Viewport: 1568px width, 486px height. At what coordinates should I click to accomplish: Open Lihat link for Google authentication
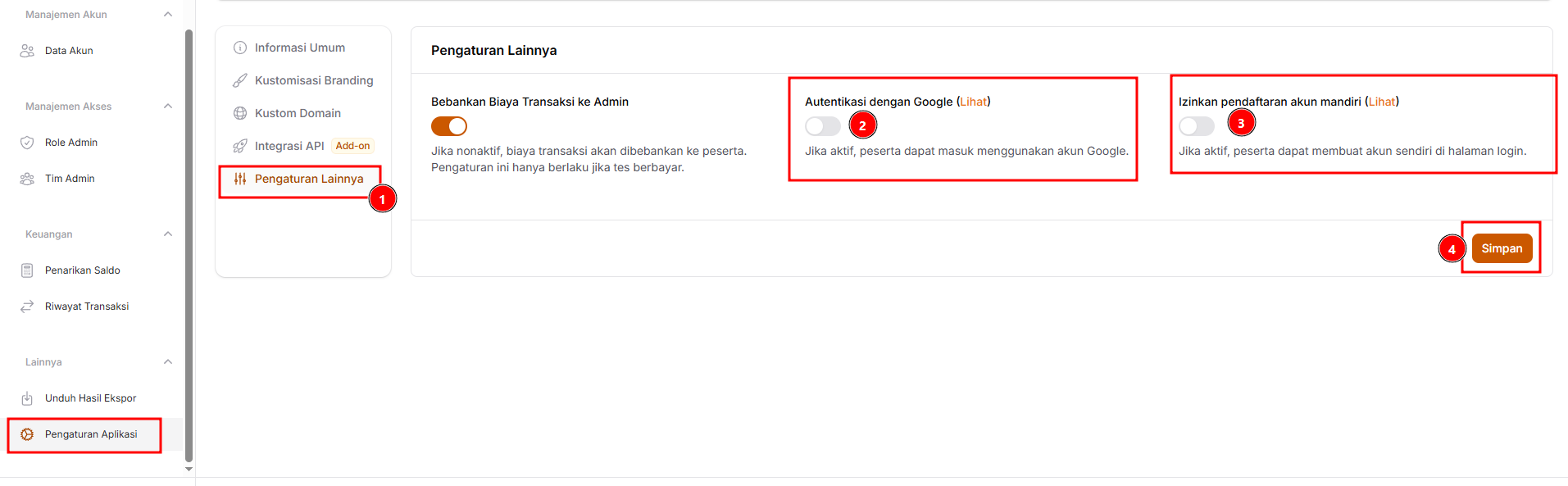click(x=974, y=102)
